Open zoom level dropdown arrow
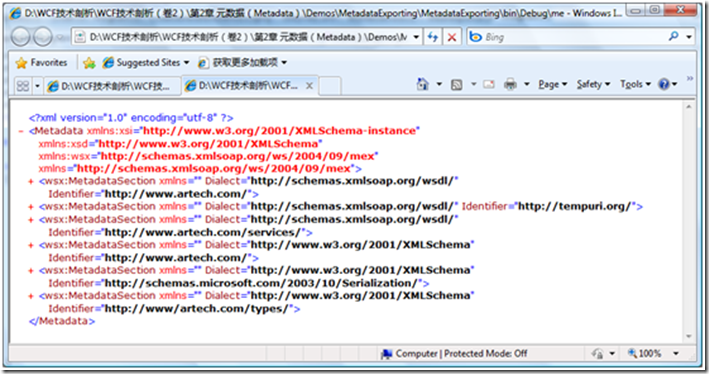This screenshot has width=709, height=374. pos(676,353)
